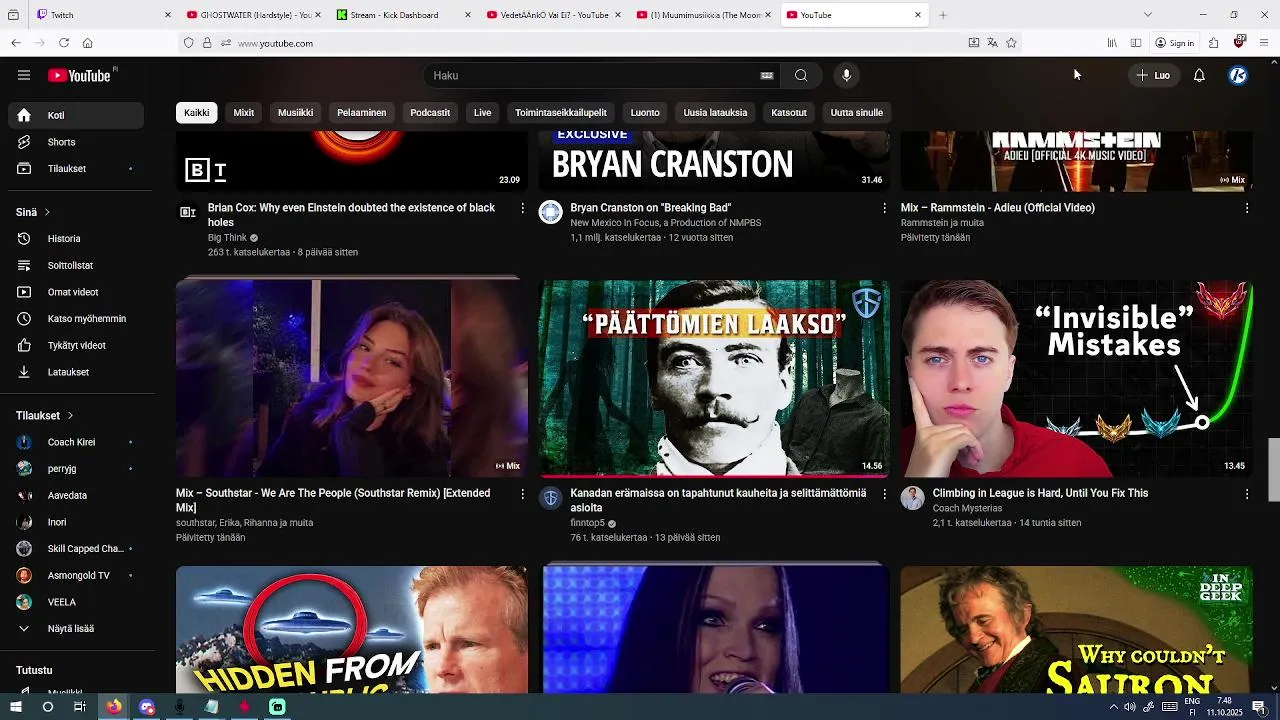
Task: Open Koti in the sidebar
Action: click(x=76, y=115)
